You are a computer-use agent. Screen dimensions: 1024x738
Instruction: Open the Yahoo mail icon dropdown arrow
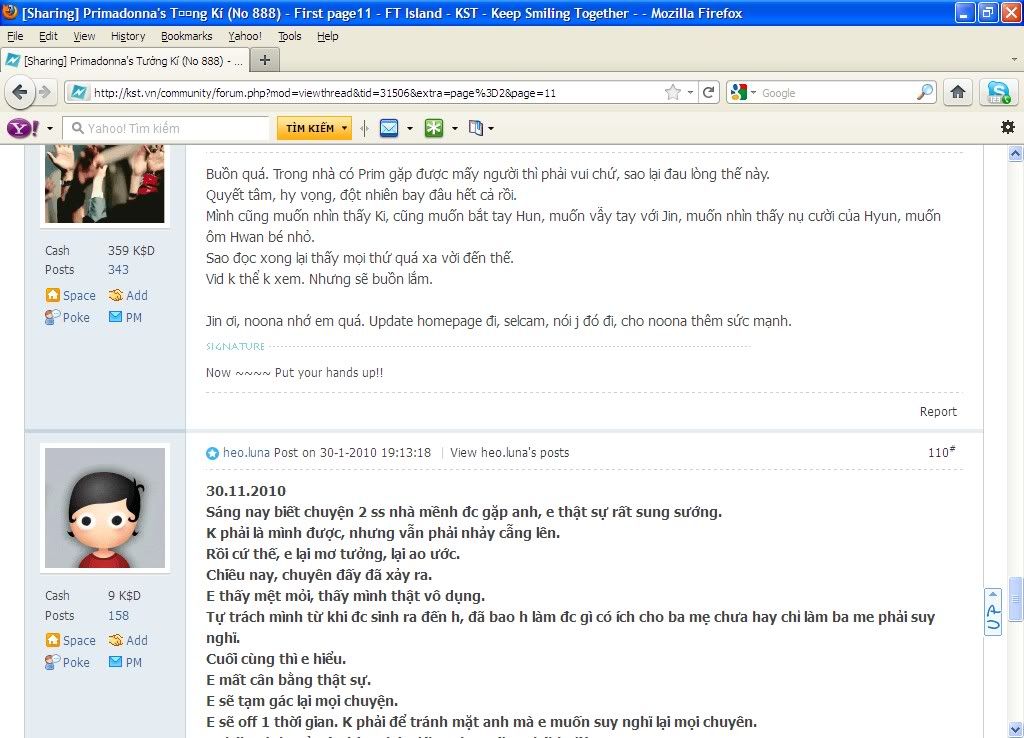410,129
